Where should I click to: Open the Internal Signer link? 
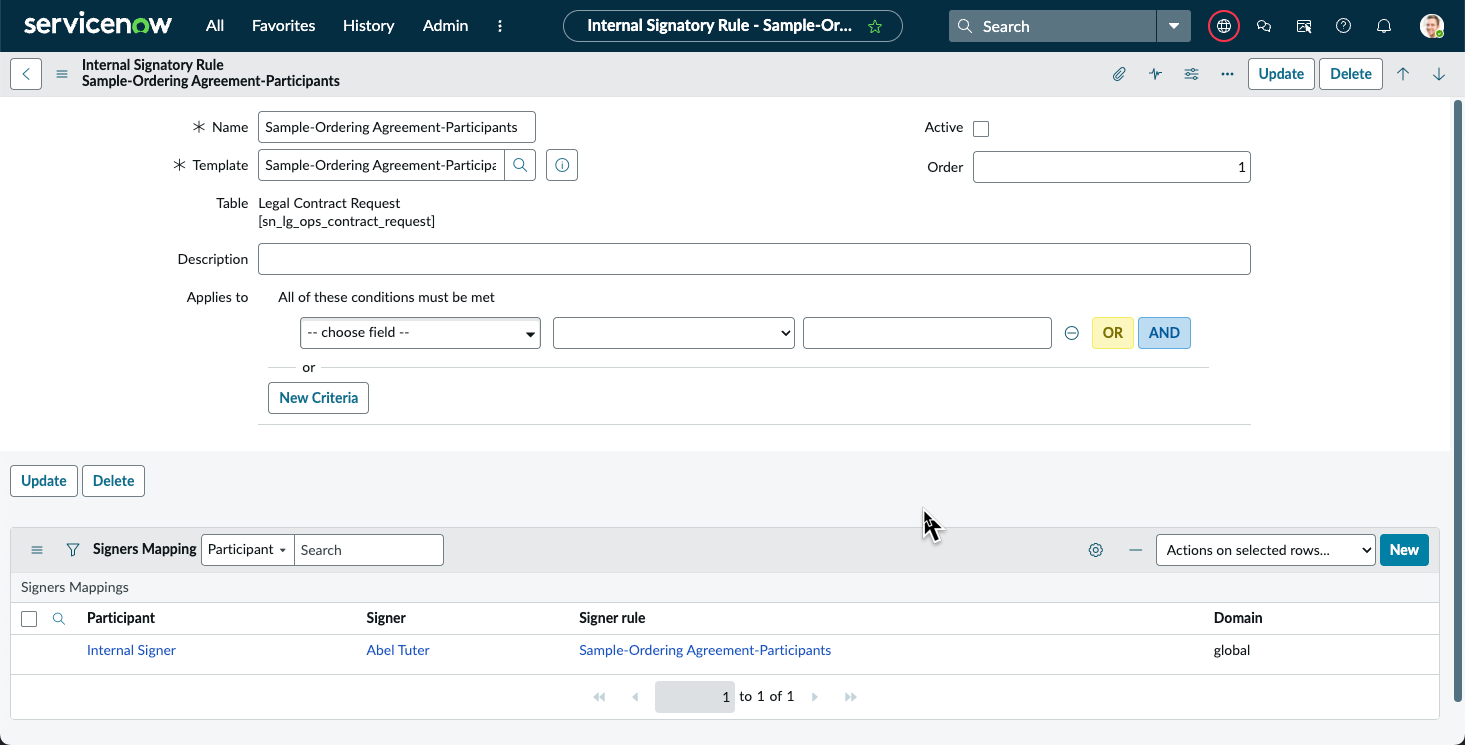coord(131,650)
